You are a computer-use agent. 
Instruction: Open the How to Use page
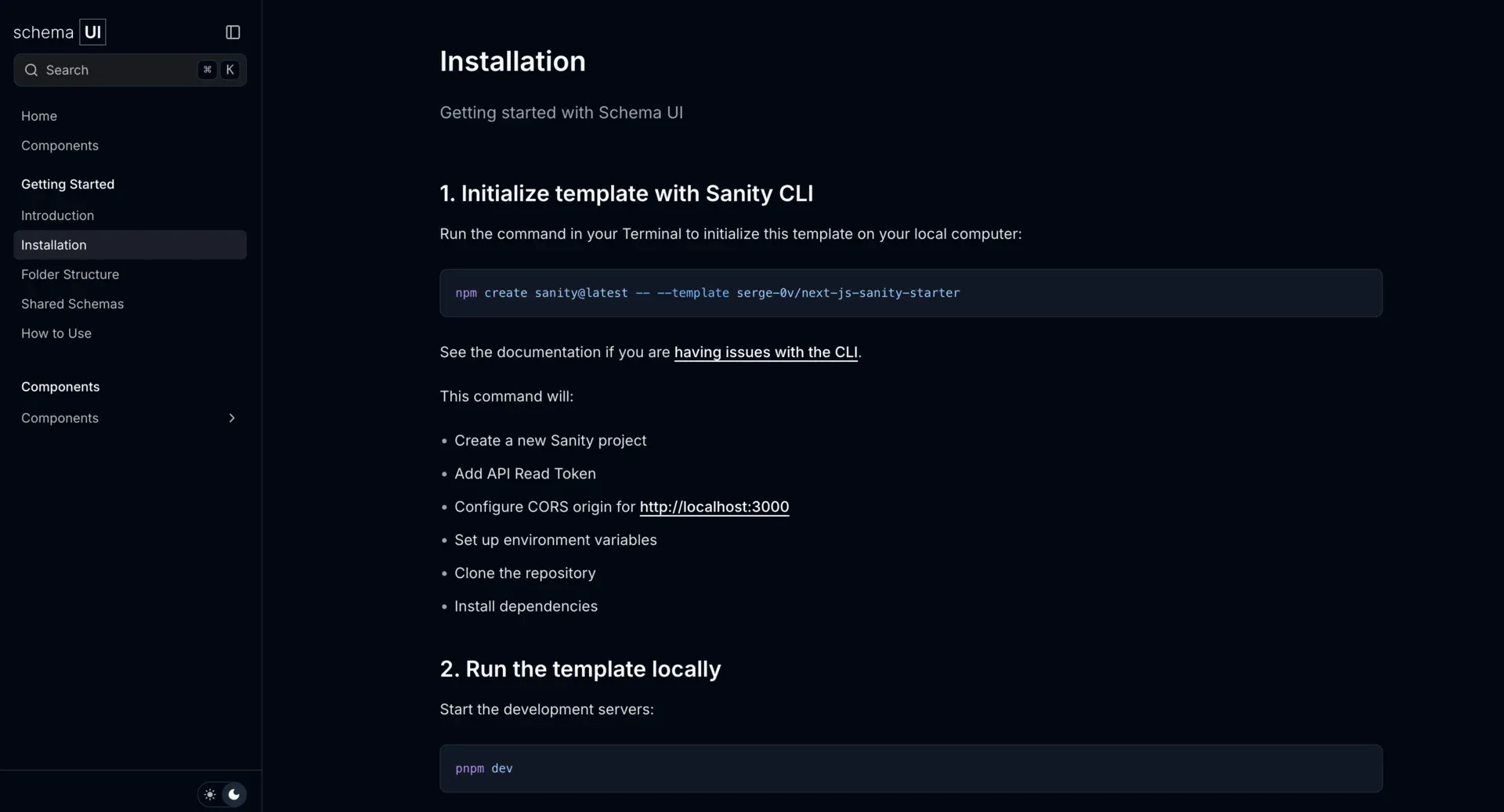tap(56, 334)
